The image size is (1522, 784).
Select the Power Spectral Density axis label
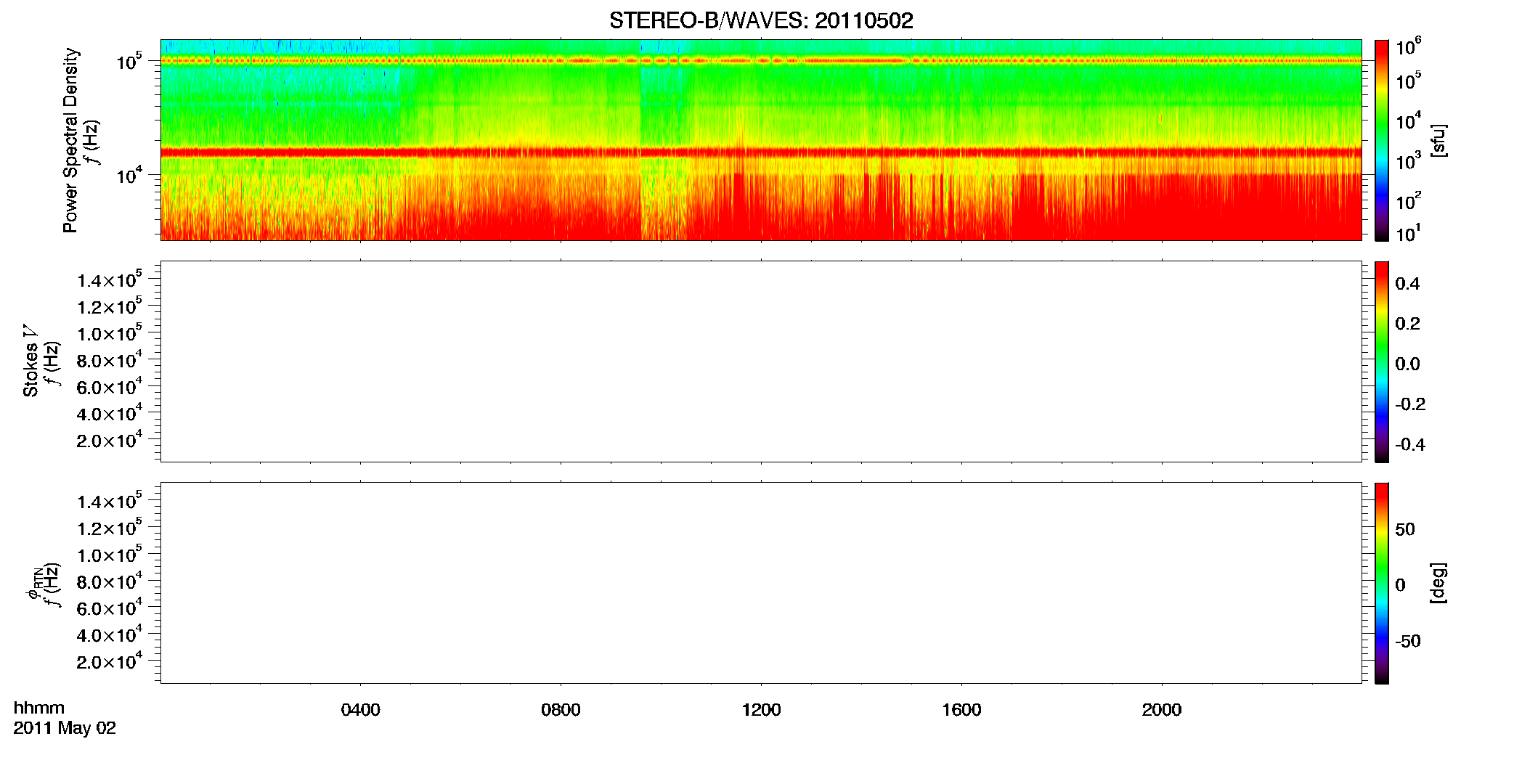(70, 140)
